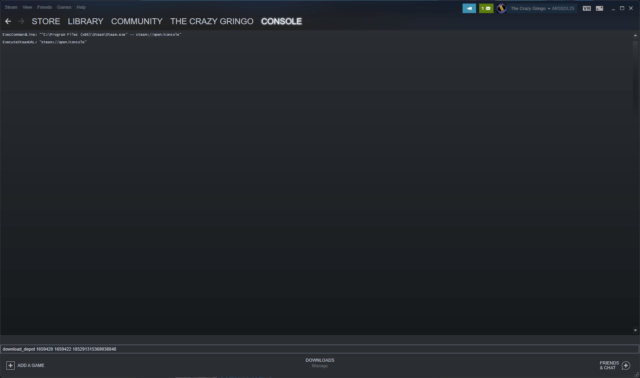Screen dimensions: 640x378
Task: Go to the STORE tab
Action: pos(46,21)
